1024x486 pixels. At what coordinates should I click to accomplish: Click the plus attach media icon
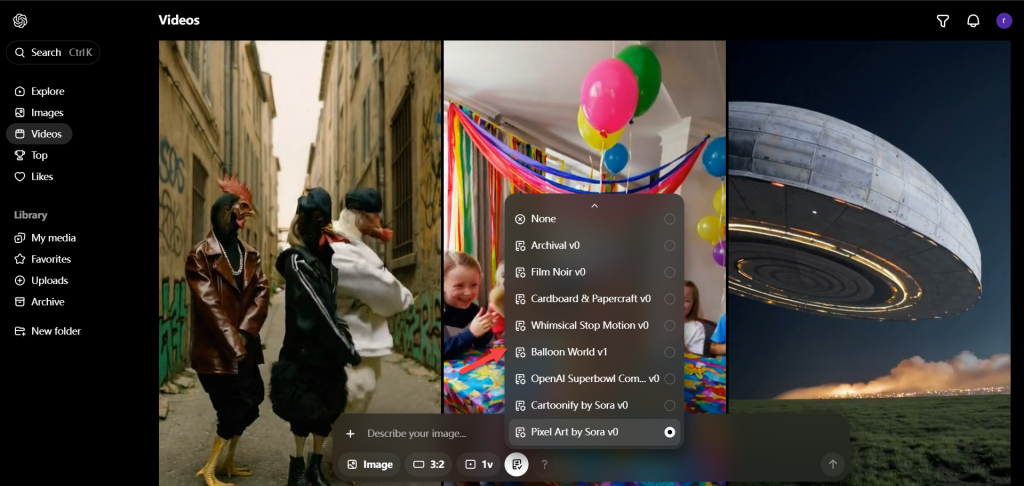(x=350, y=434)
